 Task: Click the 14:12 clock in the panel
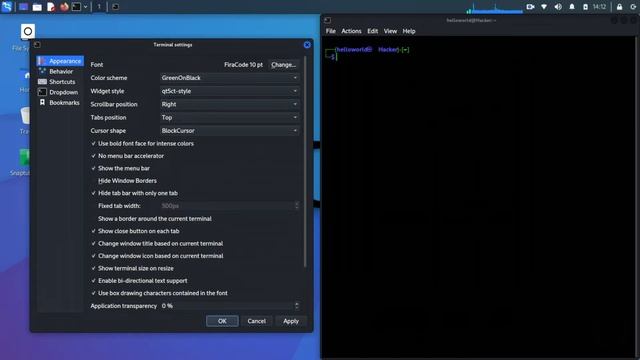pos(599,7)
